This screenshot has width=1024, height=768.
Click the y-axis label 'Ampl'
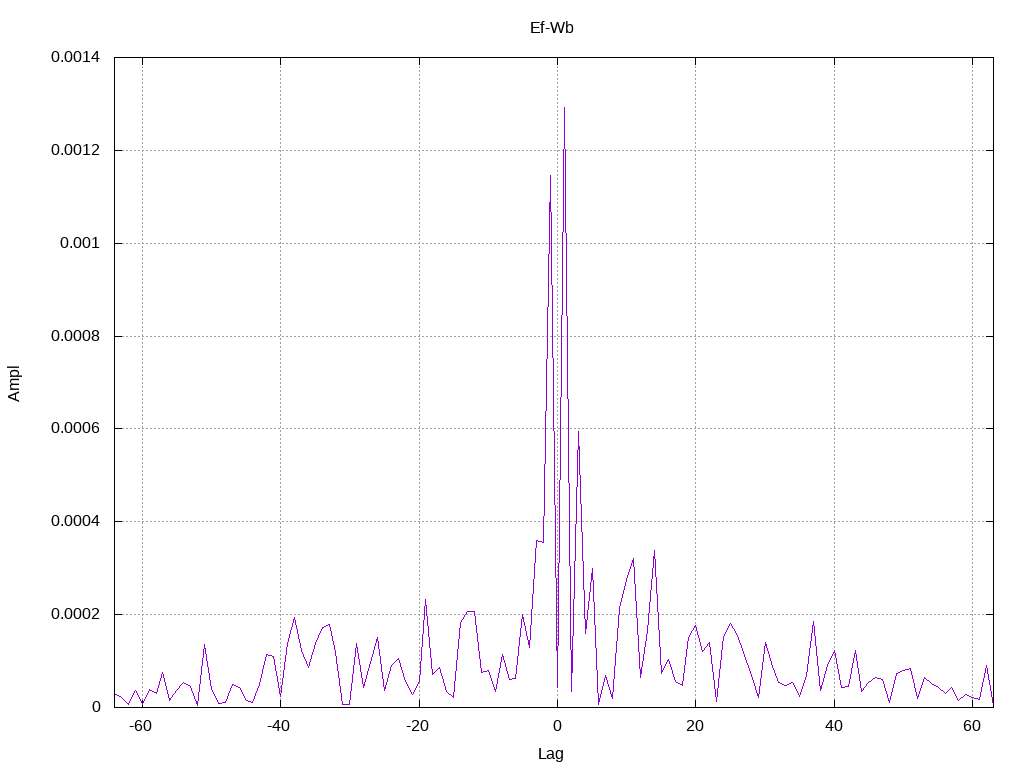14,383
